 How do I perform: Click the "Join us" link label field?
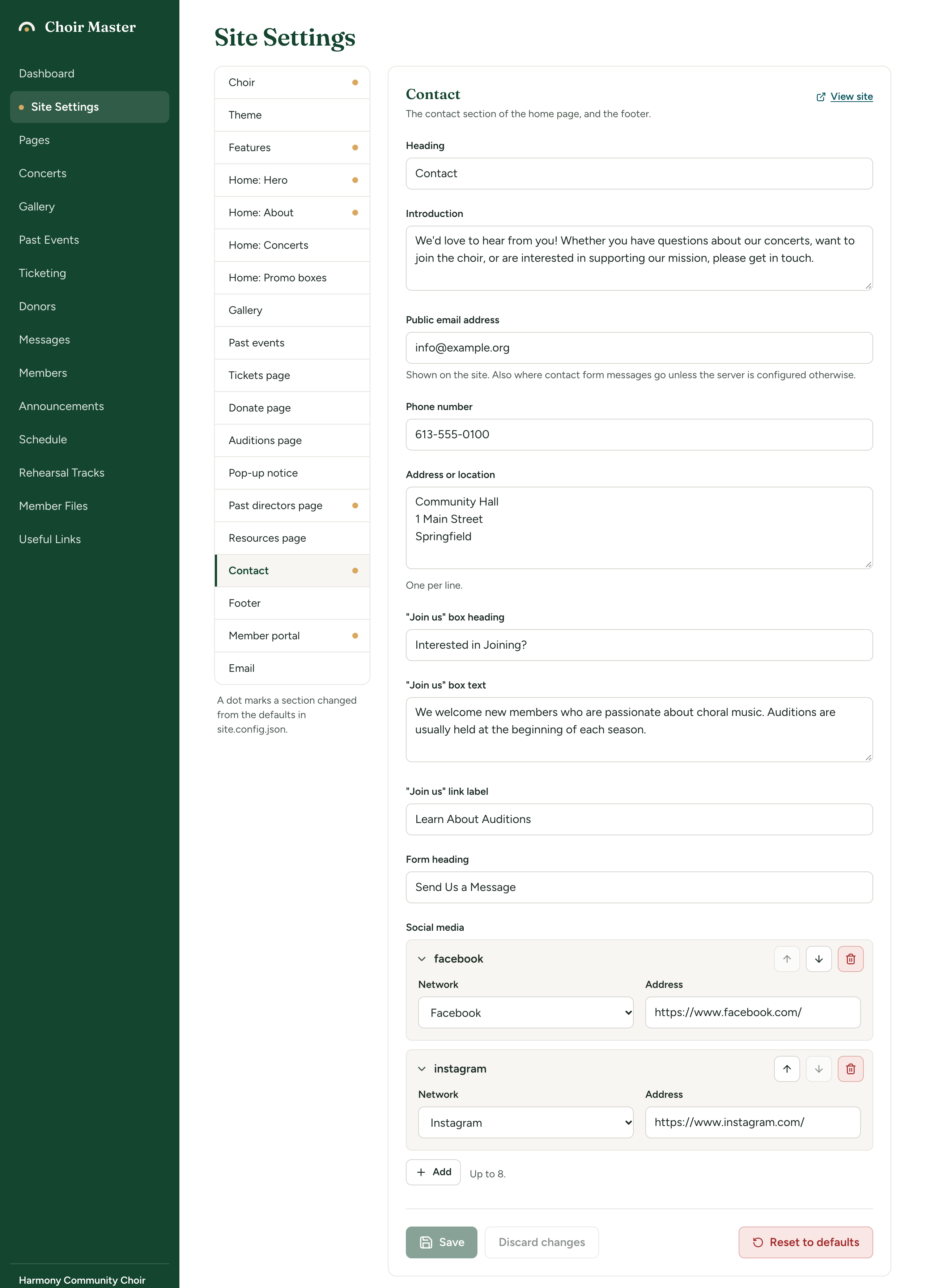click(x=639, y=819)
